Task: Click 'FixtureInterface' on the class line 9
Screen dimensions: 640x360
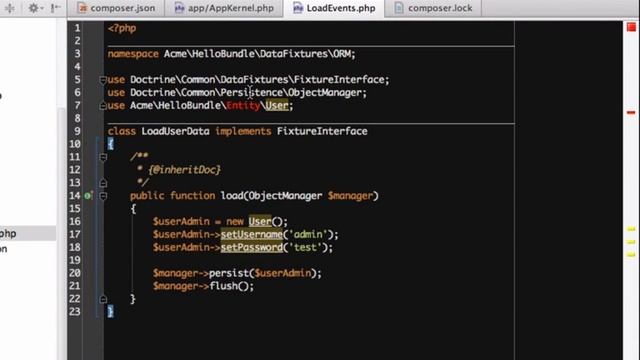Action: 322,131
